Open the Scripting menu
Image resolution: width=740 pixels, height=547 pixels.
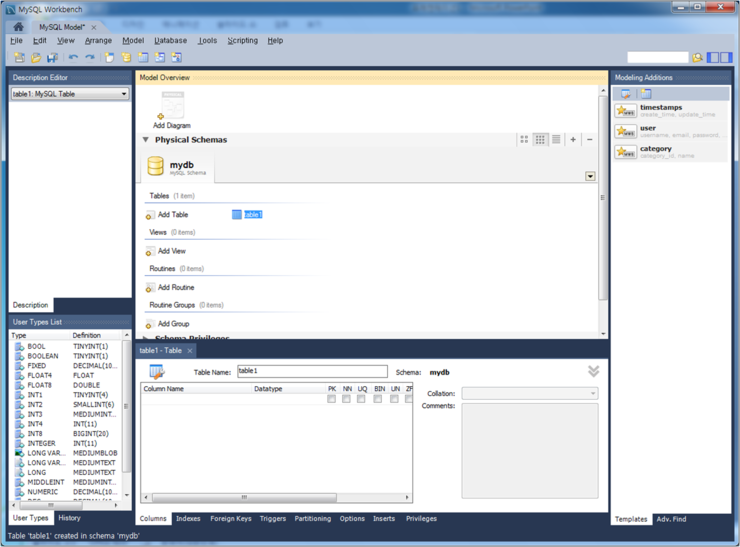click(243, 41)
